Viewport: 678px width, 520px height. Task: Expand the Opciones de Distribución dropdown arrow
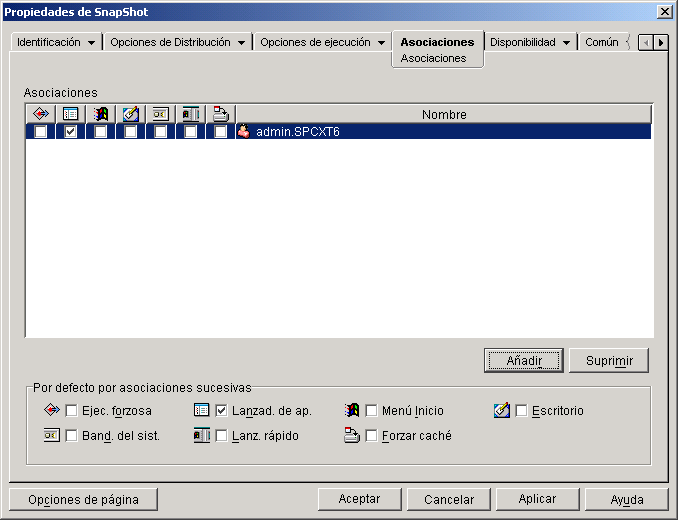pos(241,43)
